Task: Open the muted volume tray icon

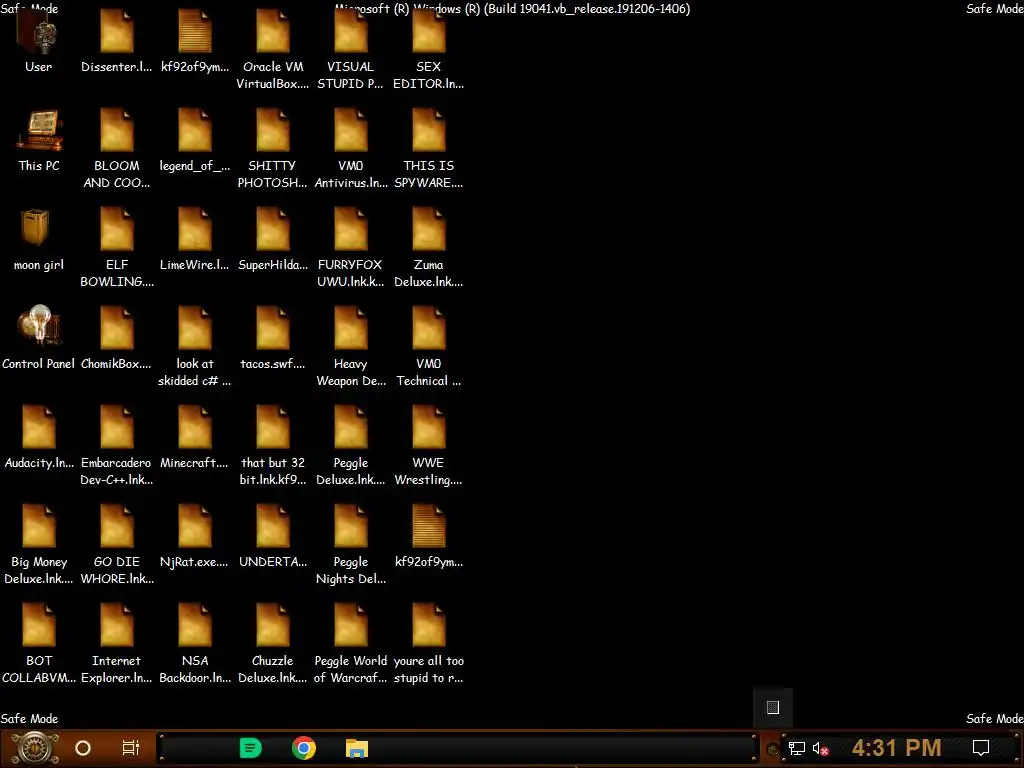Action: pos(820,748)
